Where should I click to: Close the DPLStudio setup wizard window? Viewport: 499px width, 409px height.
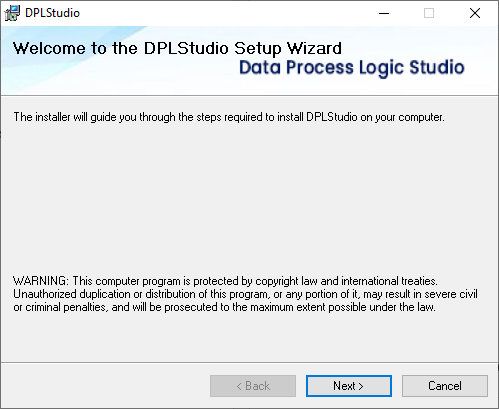pyautogui.click(x=475, y=13)
